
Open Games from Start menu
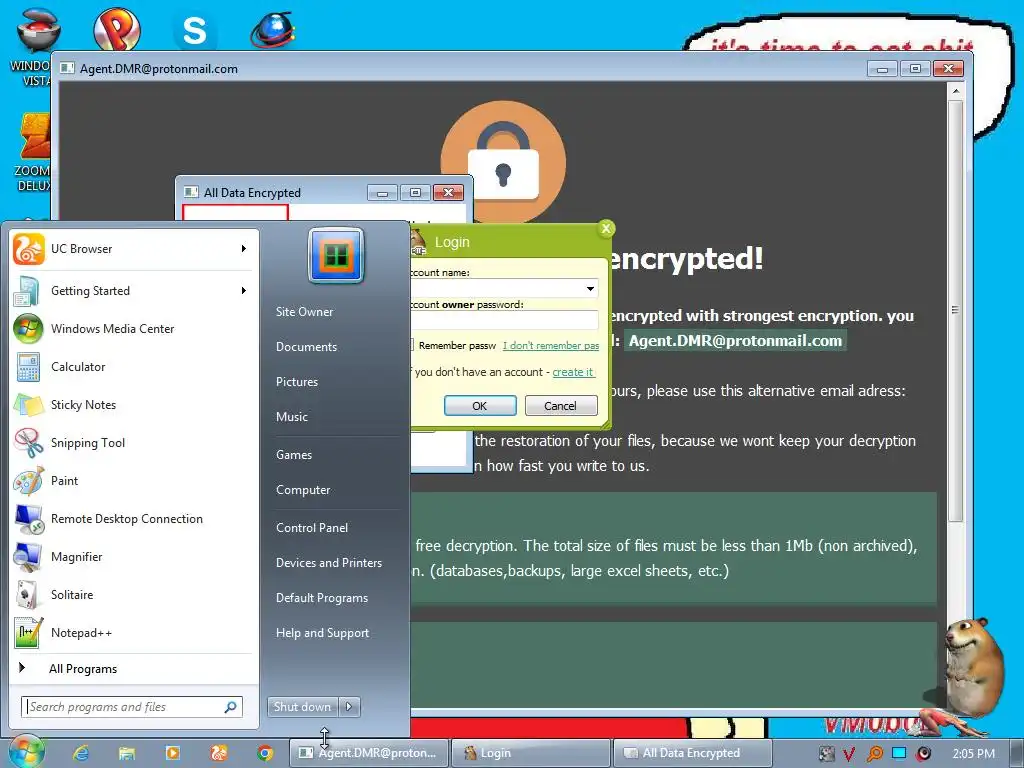[x=294, y=455]
